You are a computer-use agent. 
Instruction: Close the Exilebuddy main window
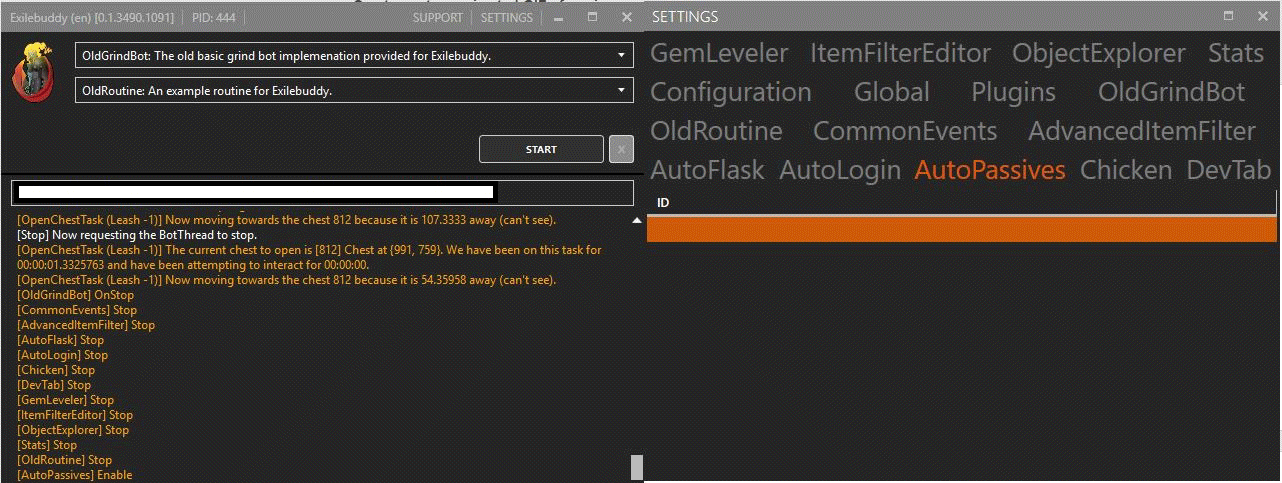tap(627, 17)
